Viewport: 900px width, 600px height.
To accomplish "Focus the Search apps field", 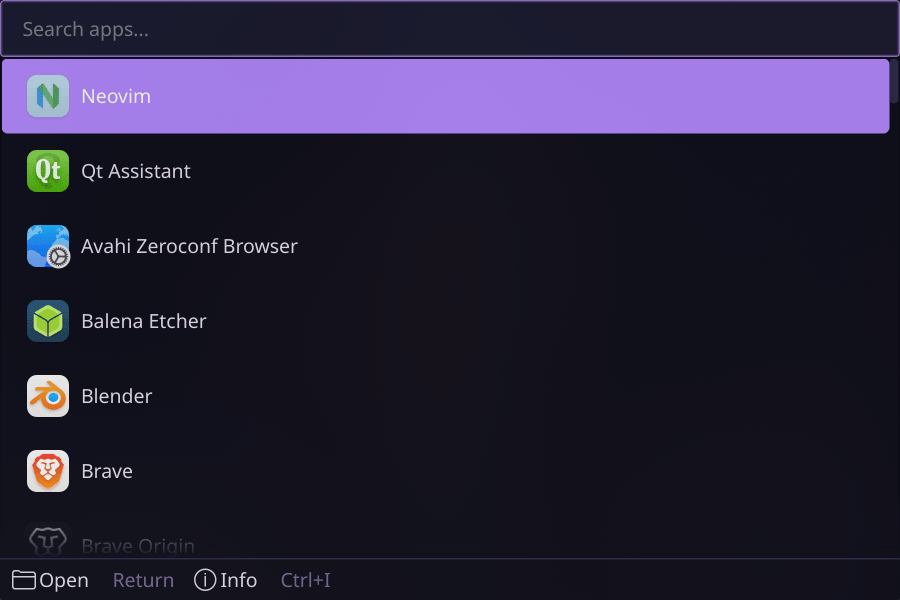I will pos(450,29).
